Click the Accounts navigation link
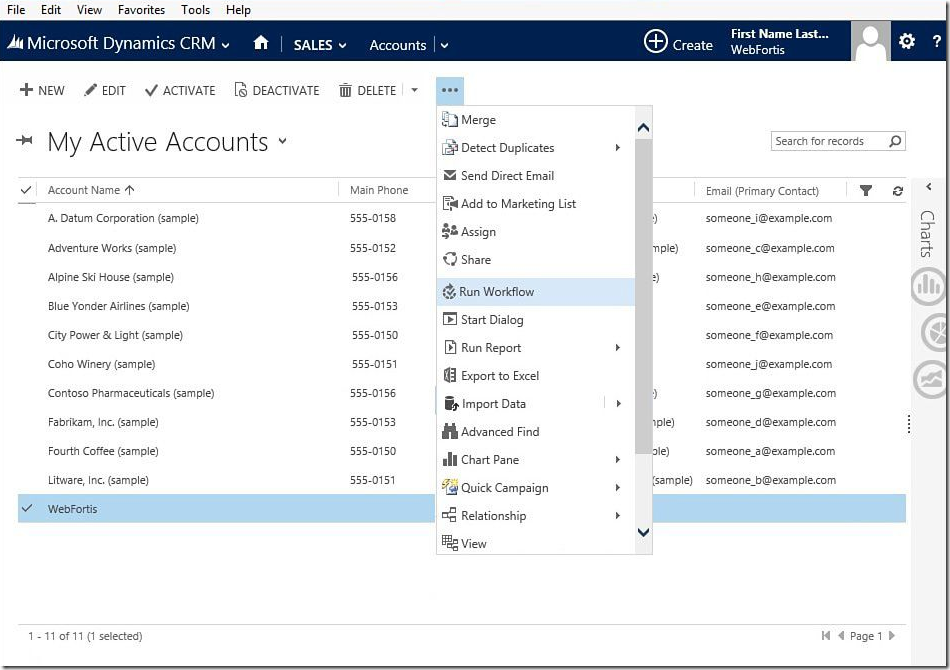This screenshot has height=670, width=950. click(398, 45)
